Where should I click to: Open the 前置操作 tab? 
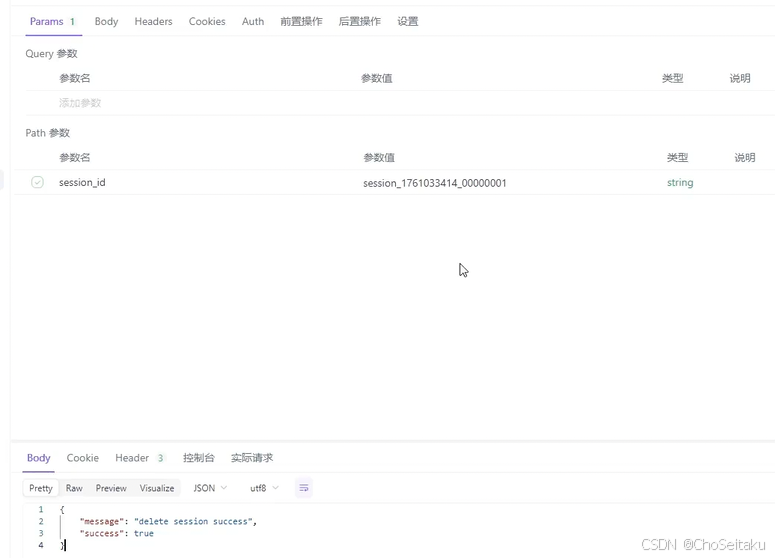pos(301,22)
